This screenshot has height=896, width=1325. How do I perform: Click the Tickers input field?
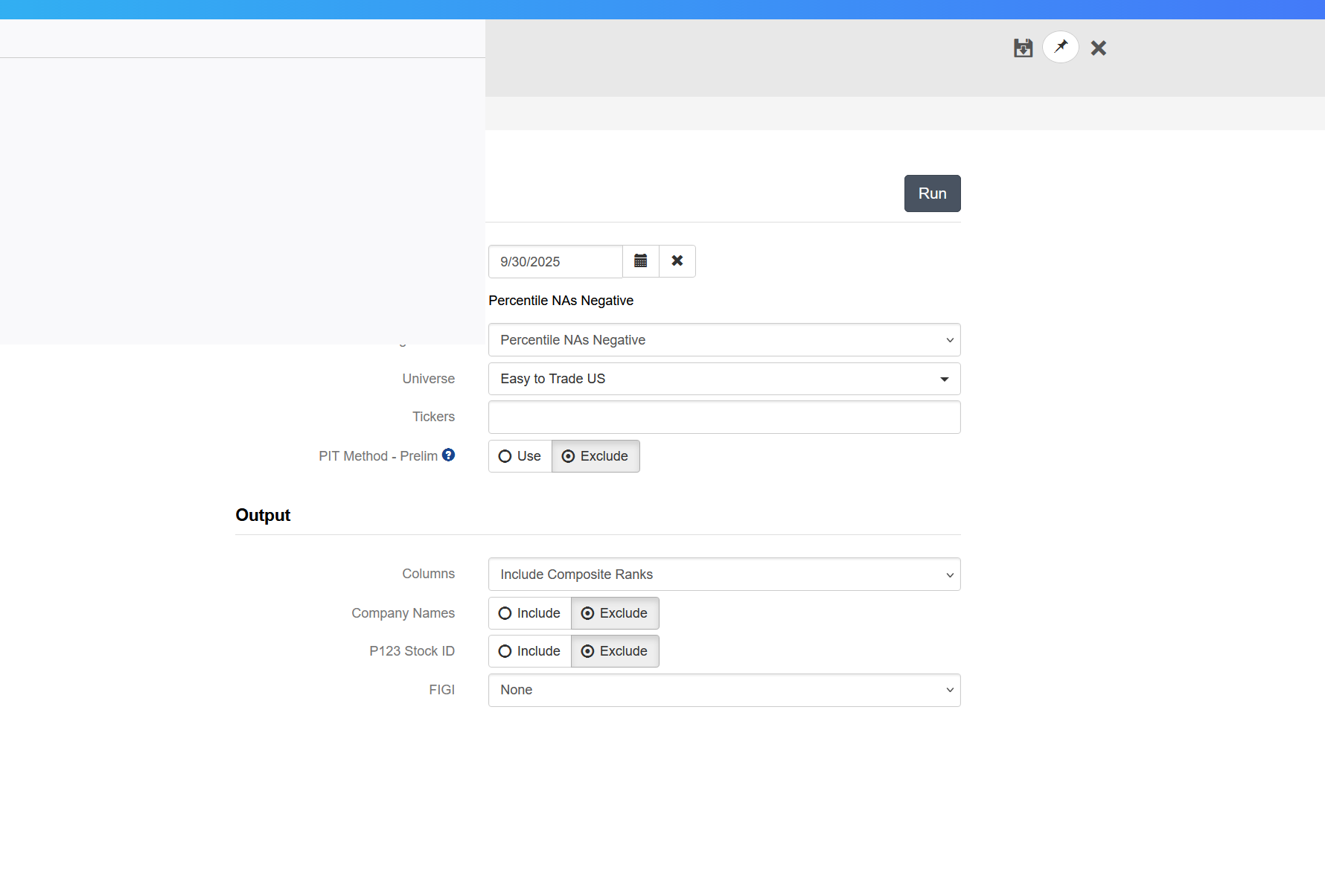click(x=724, y=417)
